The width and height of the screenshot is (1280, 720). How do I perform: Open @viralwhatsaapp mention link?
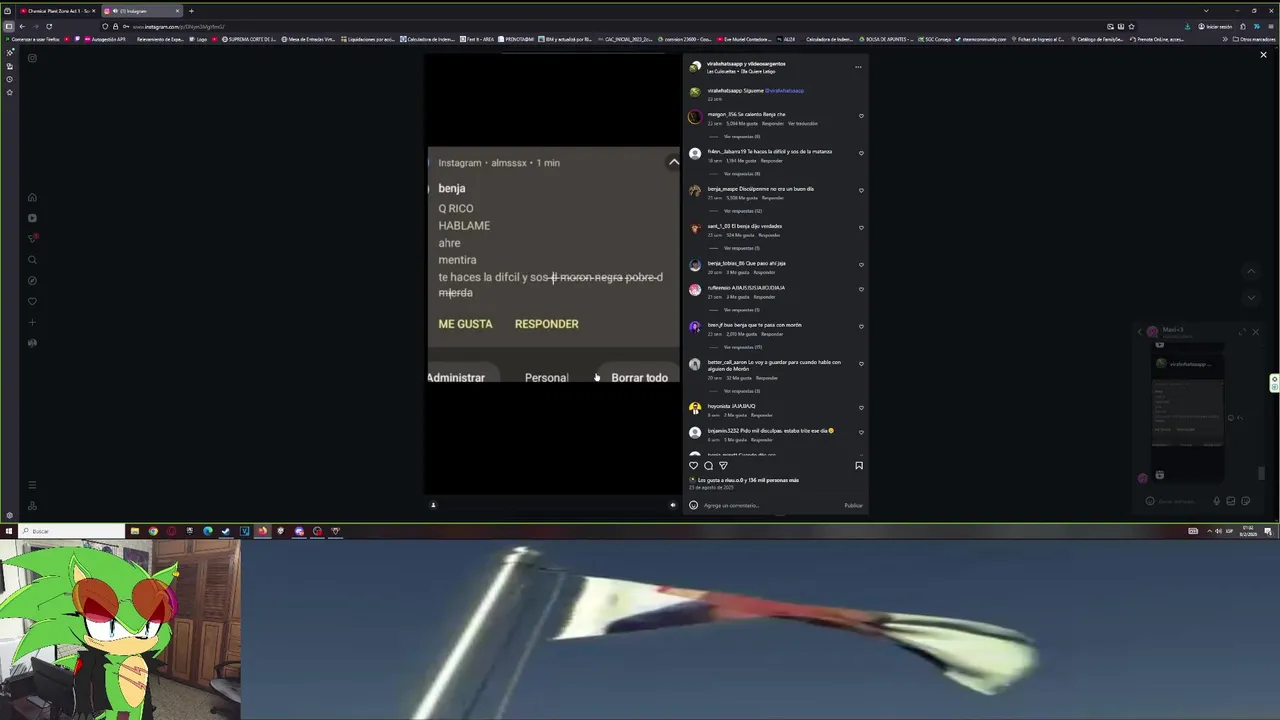784,91
